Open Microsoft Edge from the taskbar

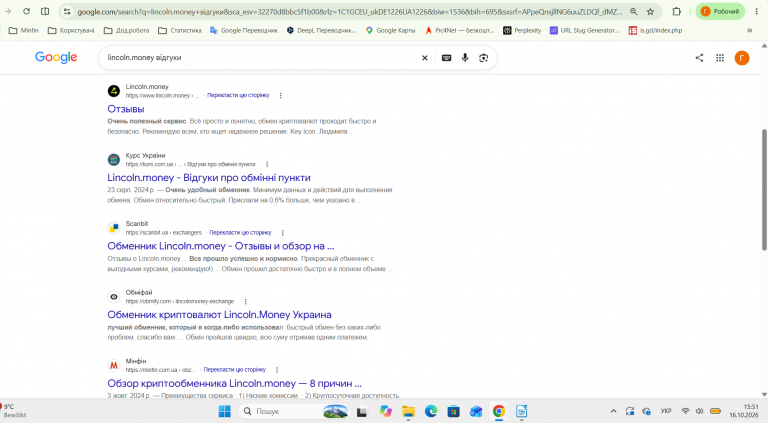click(431, 411)
